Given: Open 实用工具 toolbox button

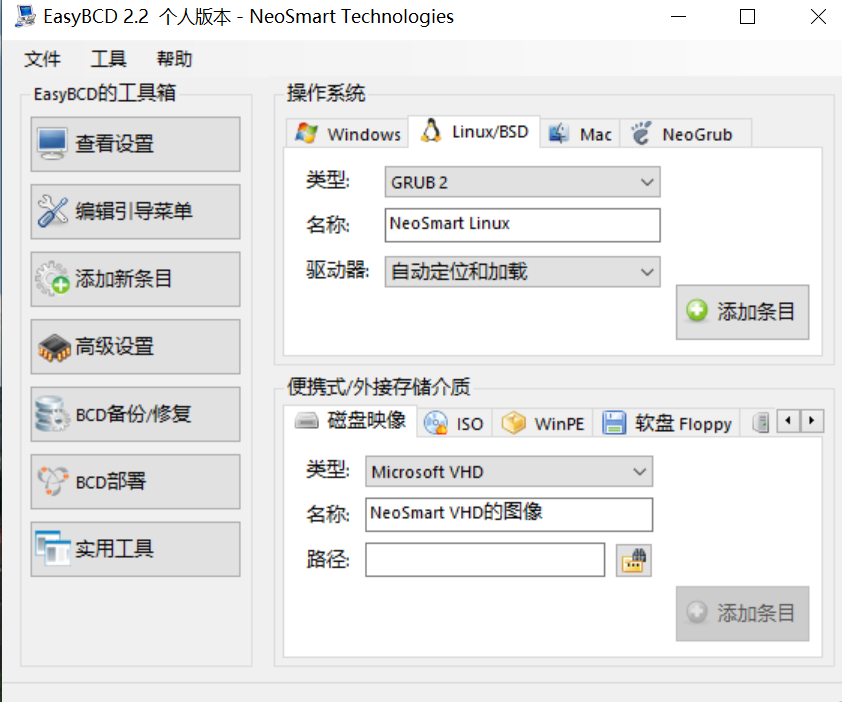Looking at the screenshot, I should pyautogui.click(x=135, y=549).
